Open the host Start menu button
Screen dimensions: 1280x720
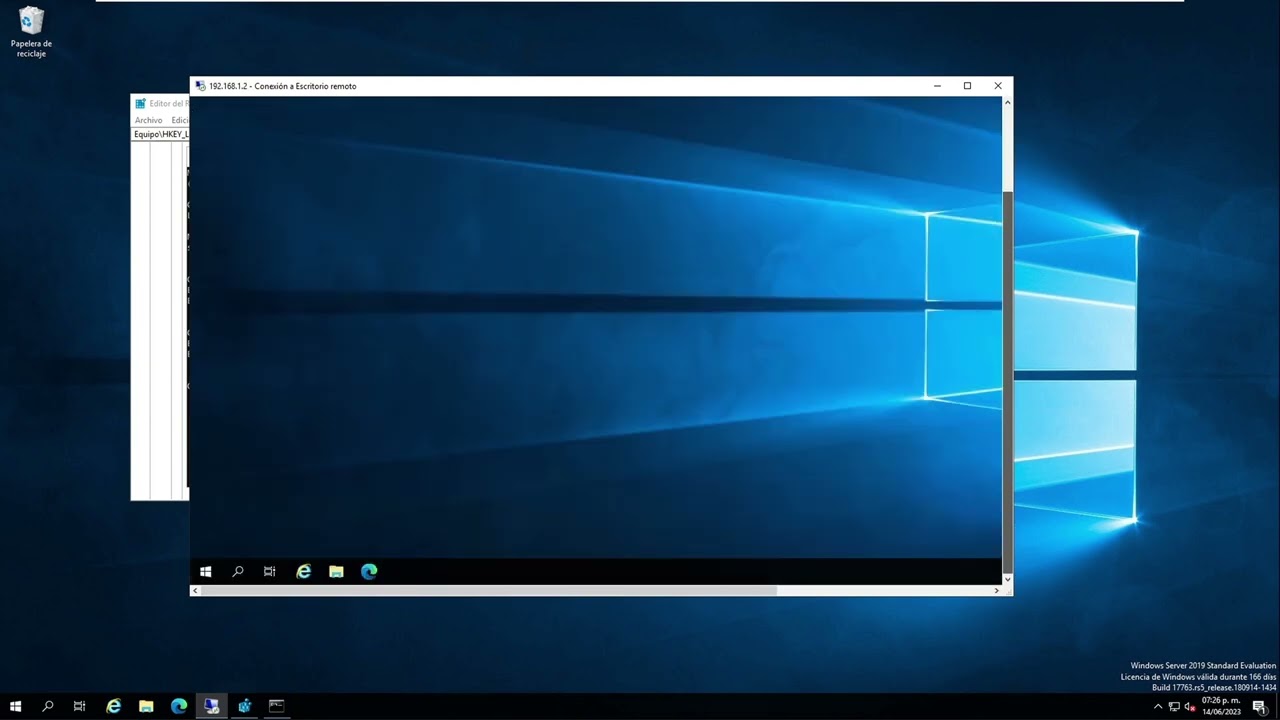15,706
